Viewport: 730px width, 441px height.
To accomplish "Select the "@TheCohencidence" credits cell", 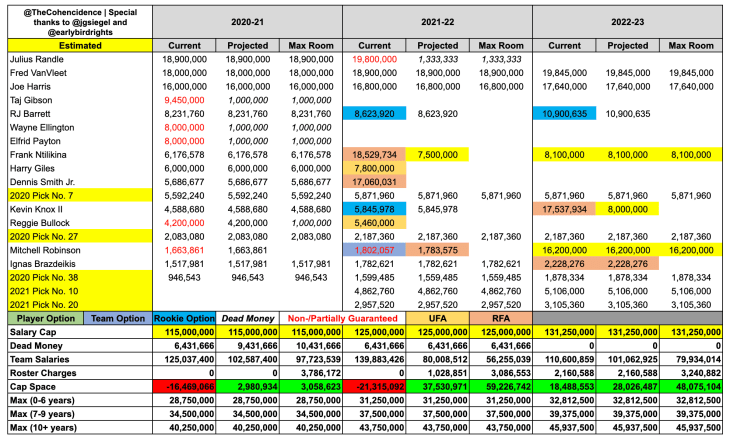I will pos(80,22).
